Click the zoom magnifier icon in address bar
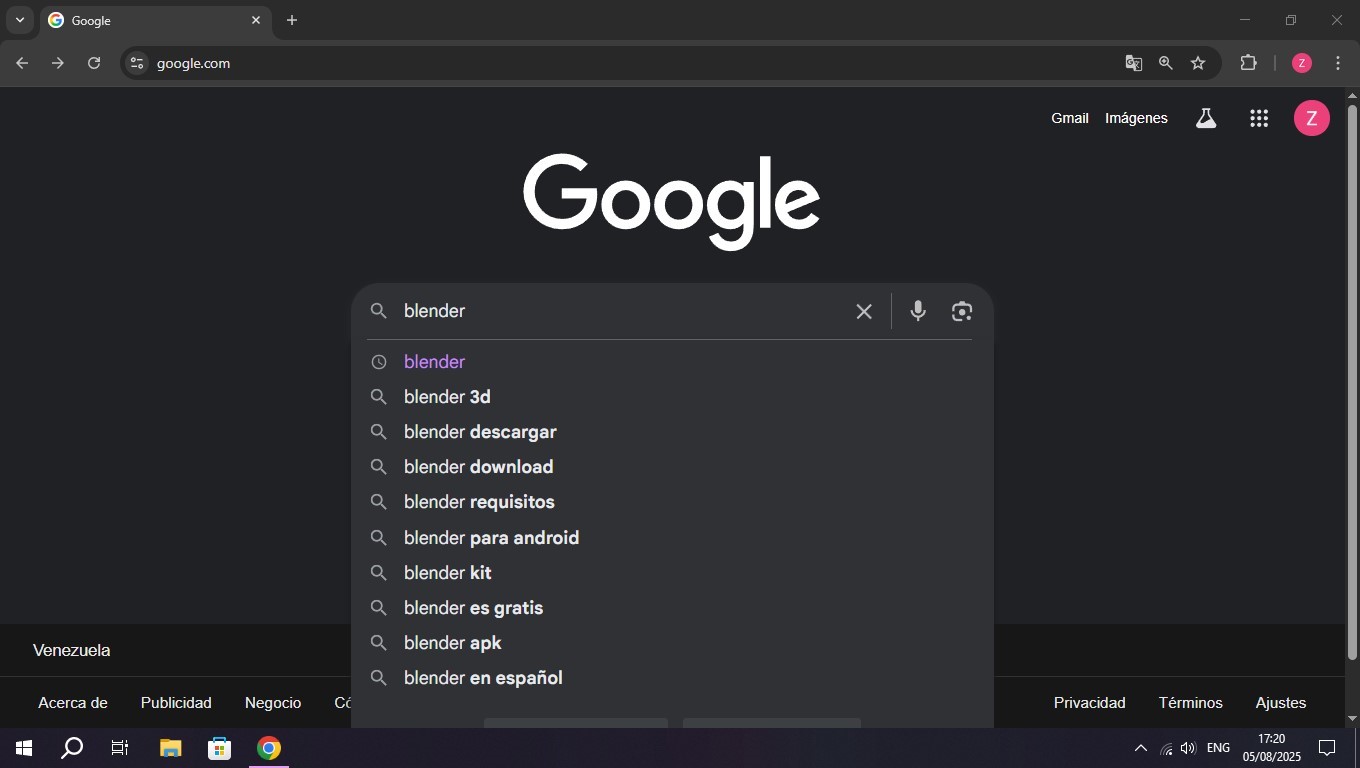 point(1166,63)
